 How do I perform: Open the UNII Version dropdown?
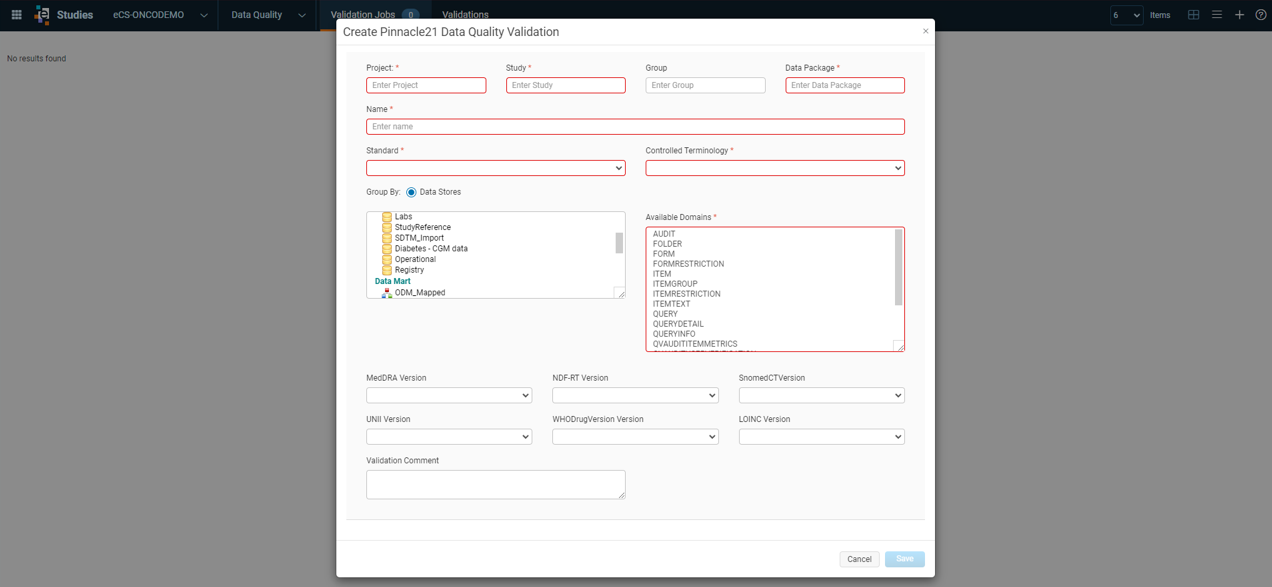449,437
